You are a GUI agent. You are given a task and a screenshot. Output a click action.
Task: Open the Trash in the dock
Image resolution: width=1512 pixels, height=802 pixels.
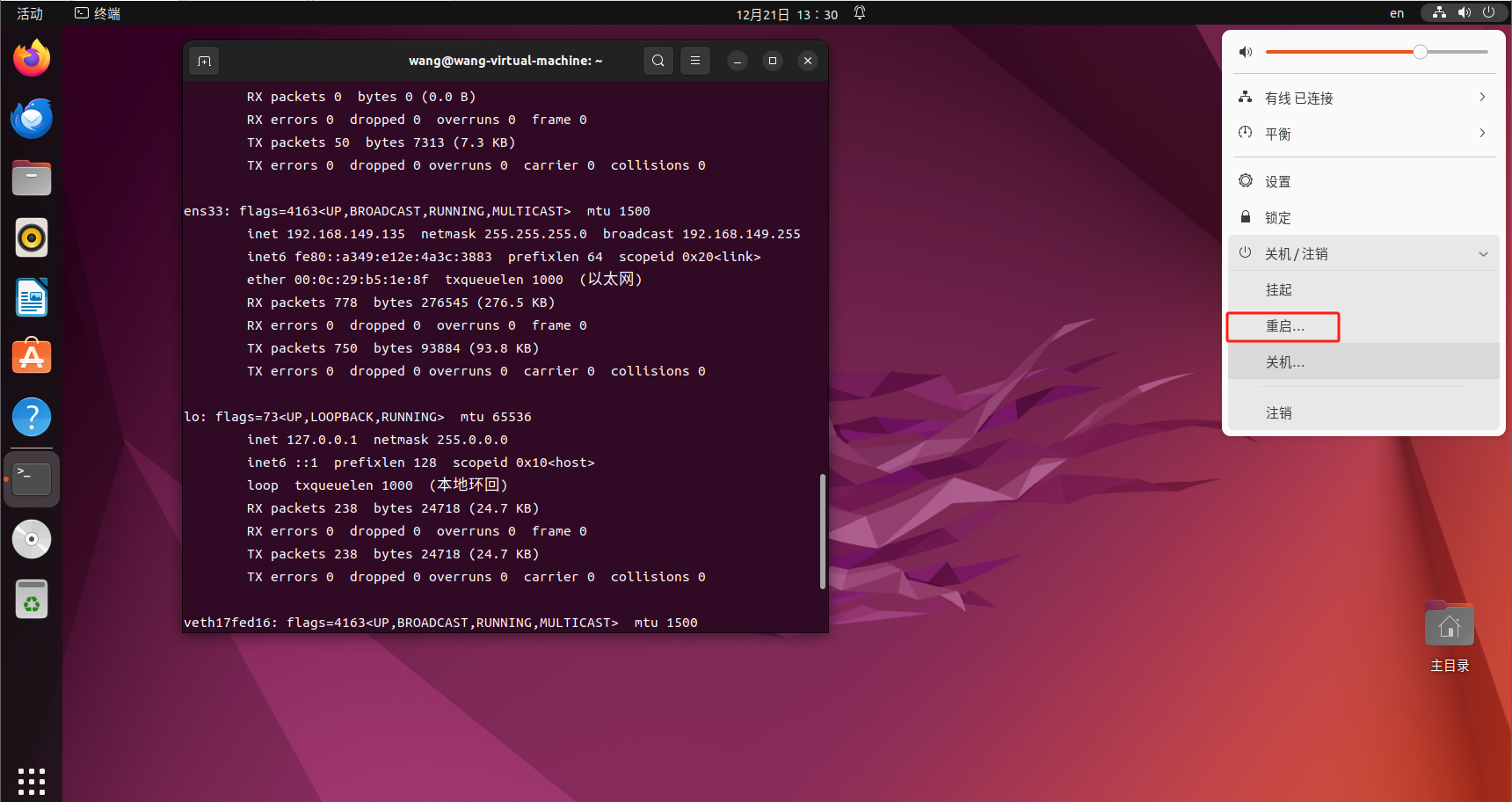(32, 599)
